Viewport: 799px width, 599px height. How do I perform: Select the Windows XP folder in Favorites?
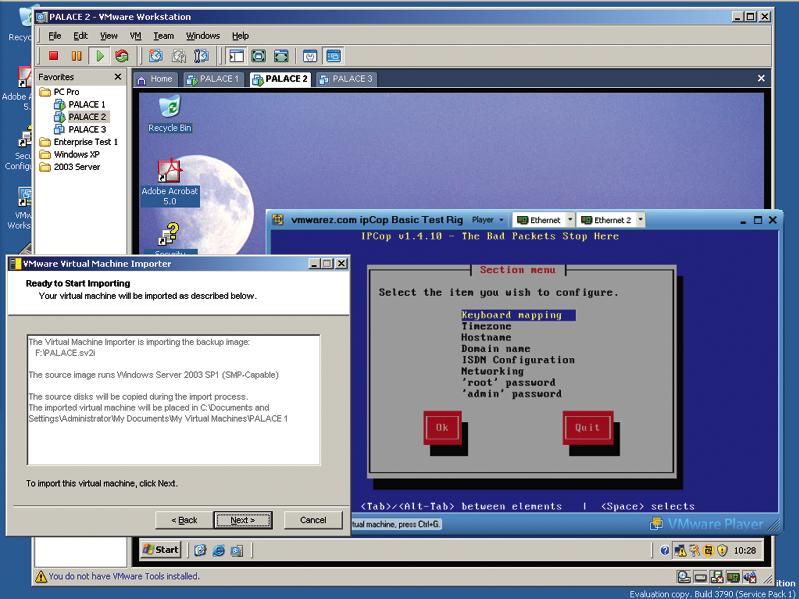coord(70,154)
